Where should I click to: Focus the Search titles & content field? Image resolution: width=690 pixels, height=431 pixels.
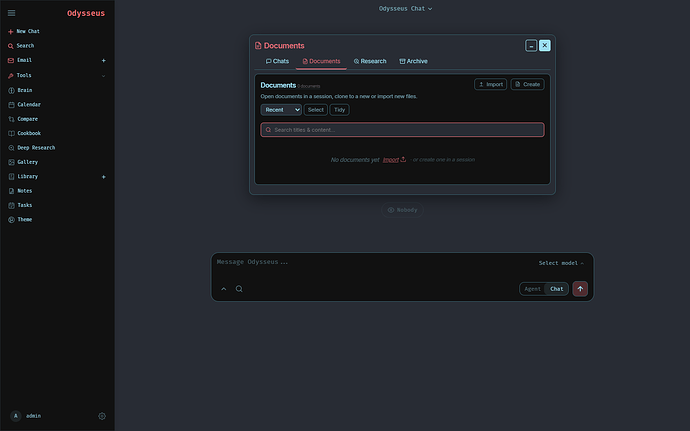pyautogui.click(x=402, y=130)
